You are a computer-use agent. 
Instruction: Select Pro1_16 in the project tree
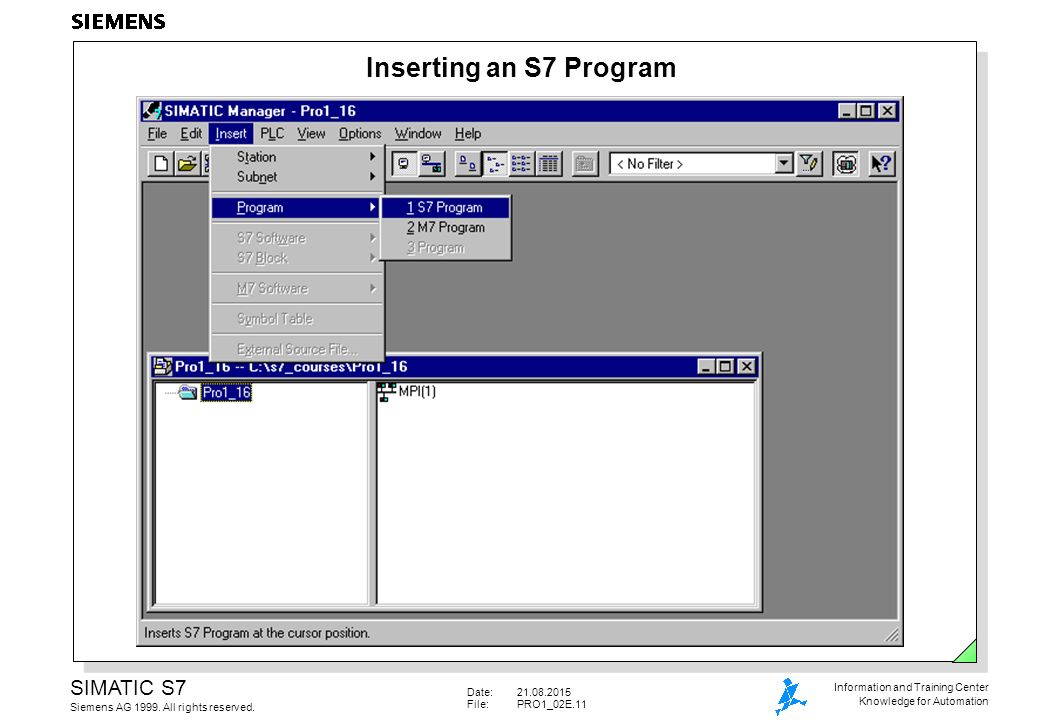pos(226,392)
